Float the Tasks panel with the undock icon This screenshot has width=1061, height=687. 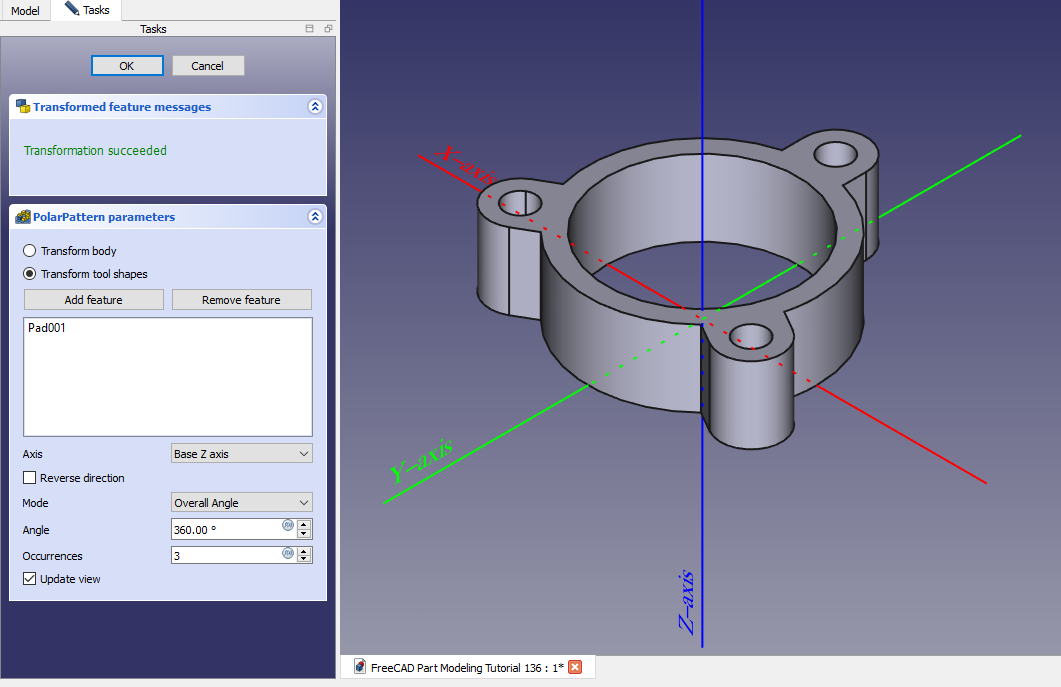328,29
